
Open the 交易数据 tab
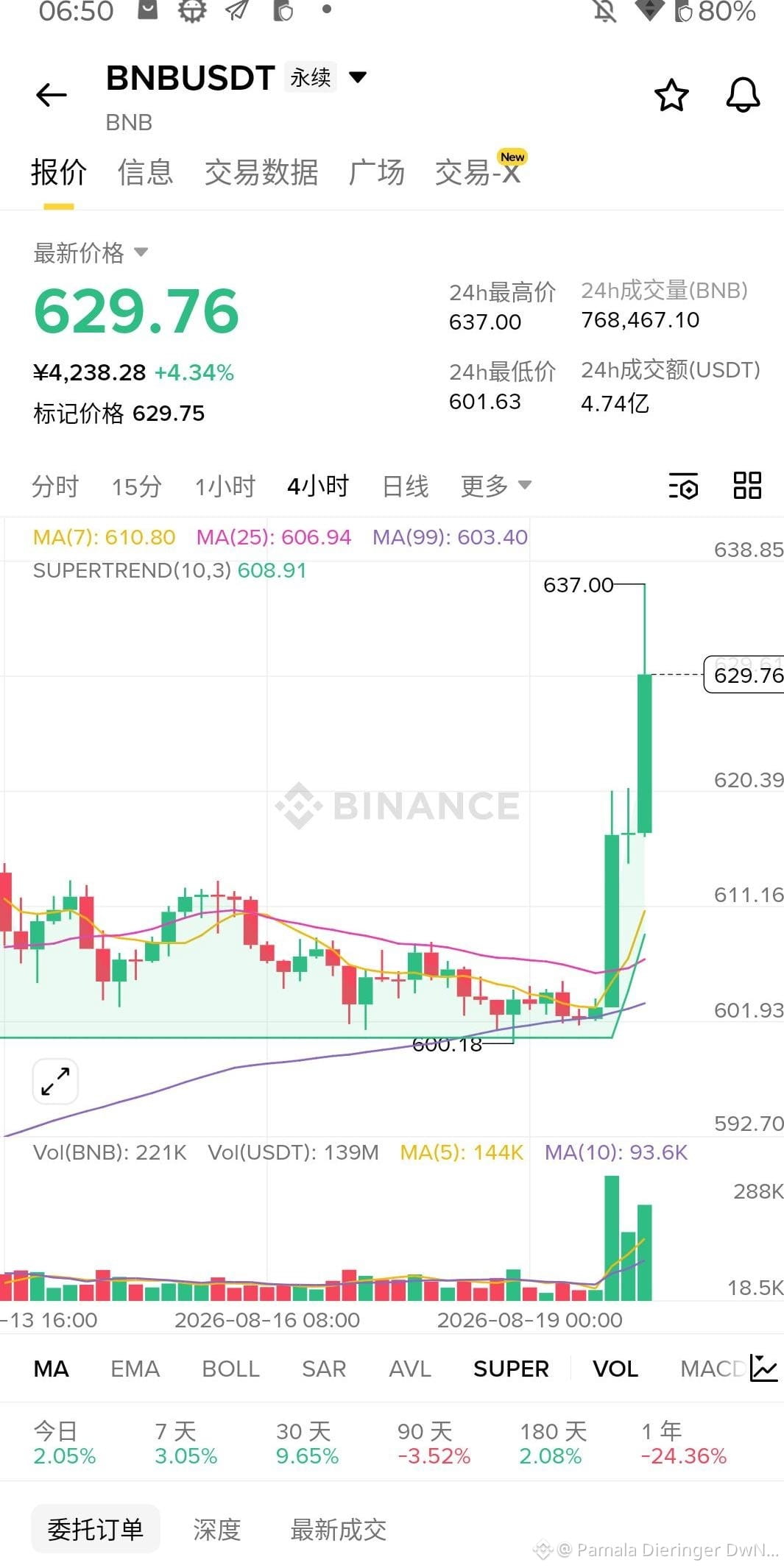tap(261, 173)
